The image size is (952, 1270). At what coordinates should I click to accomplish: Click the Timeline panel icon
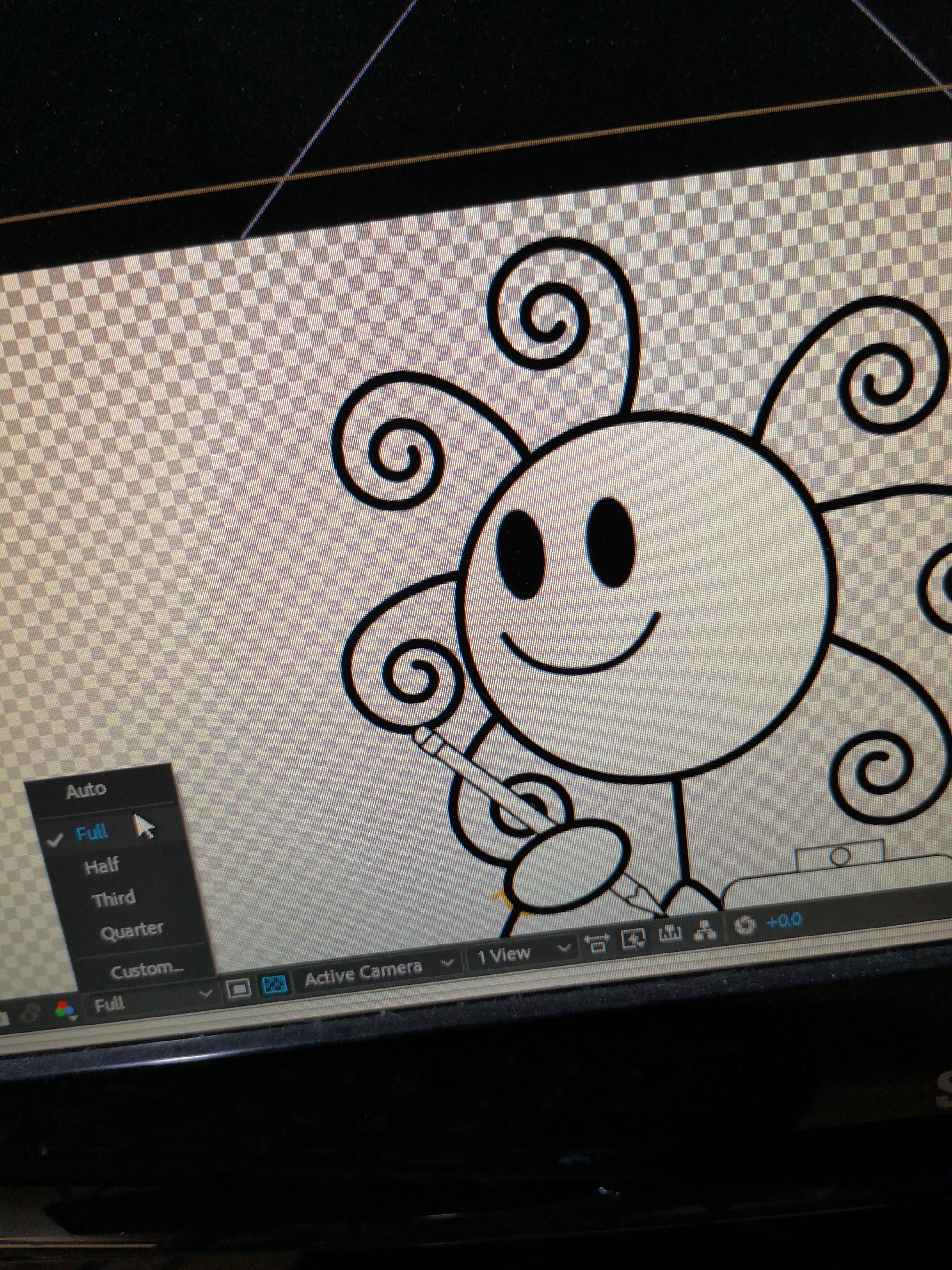(x=670, y=934)
